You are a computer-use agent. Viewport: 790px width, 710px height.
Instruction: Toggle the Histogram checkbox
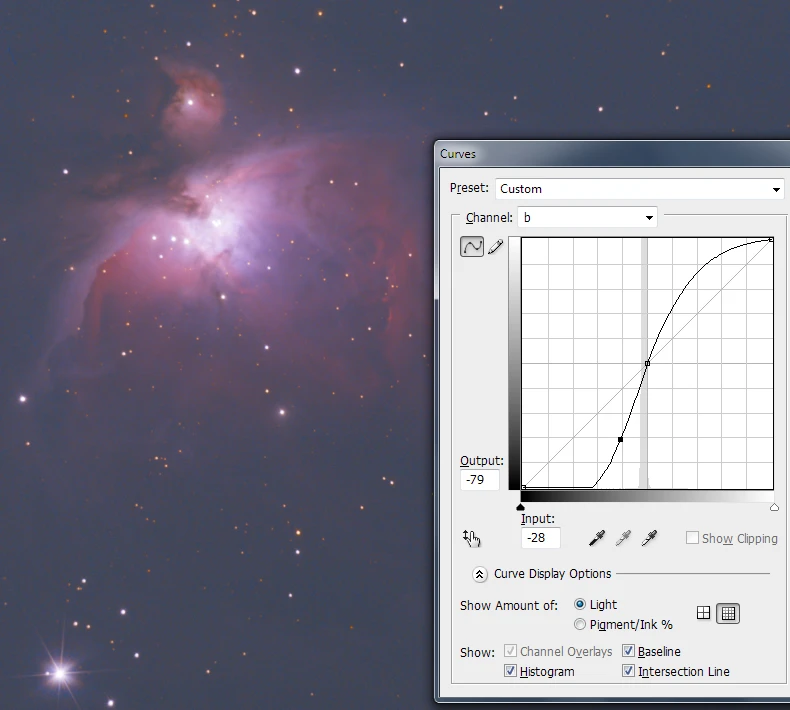coord(512,671)
